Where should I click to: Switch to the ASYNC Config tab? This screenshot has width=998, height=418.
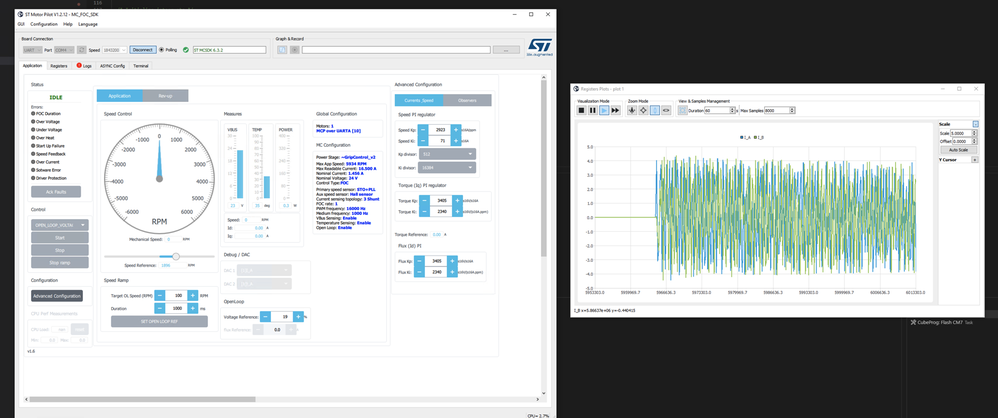tap(113, 66)
